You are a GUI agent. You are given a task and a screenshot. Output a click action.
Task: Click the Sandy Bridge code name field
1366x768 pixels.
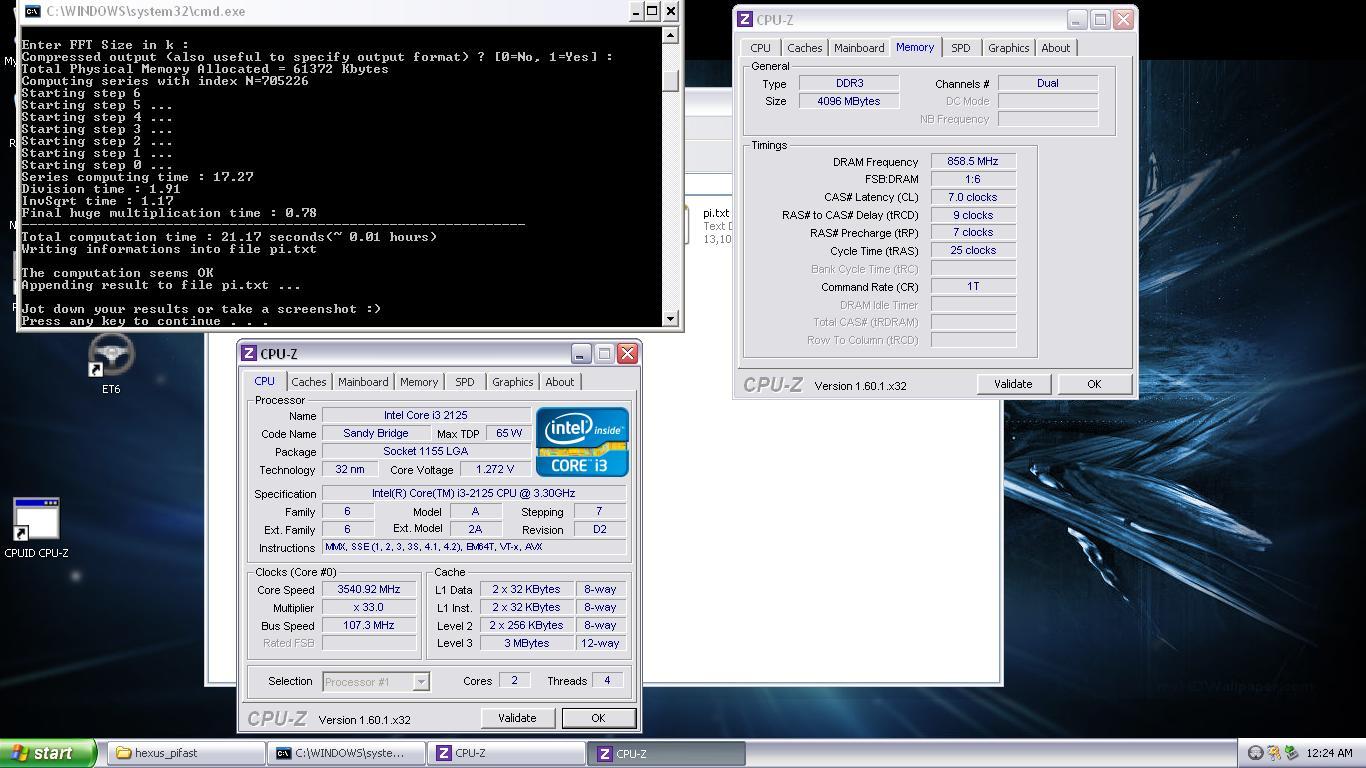click(x=376, y=433)
